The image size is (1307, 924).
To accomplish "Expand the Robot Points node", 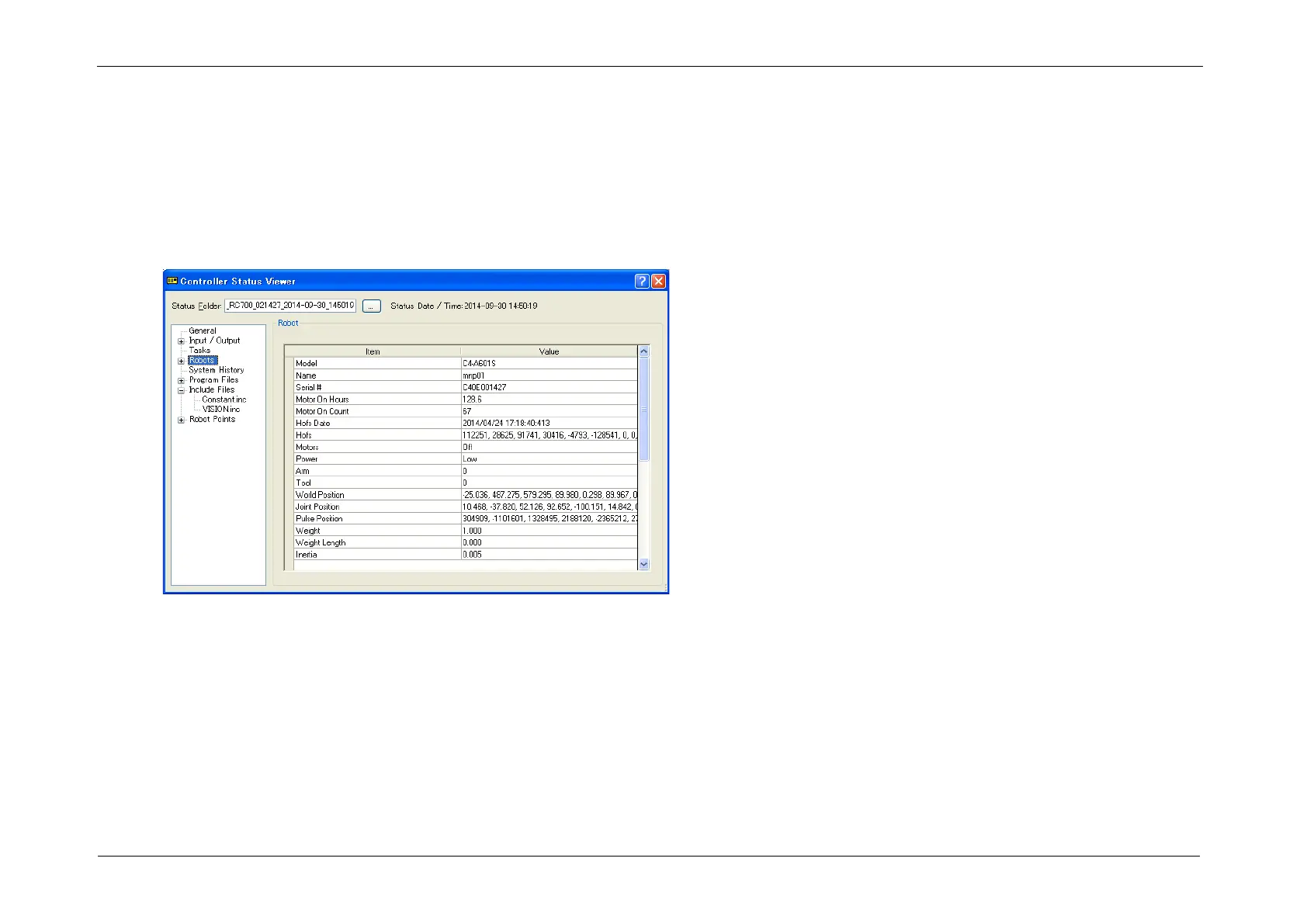I will point(182,420).
